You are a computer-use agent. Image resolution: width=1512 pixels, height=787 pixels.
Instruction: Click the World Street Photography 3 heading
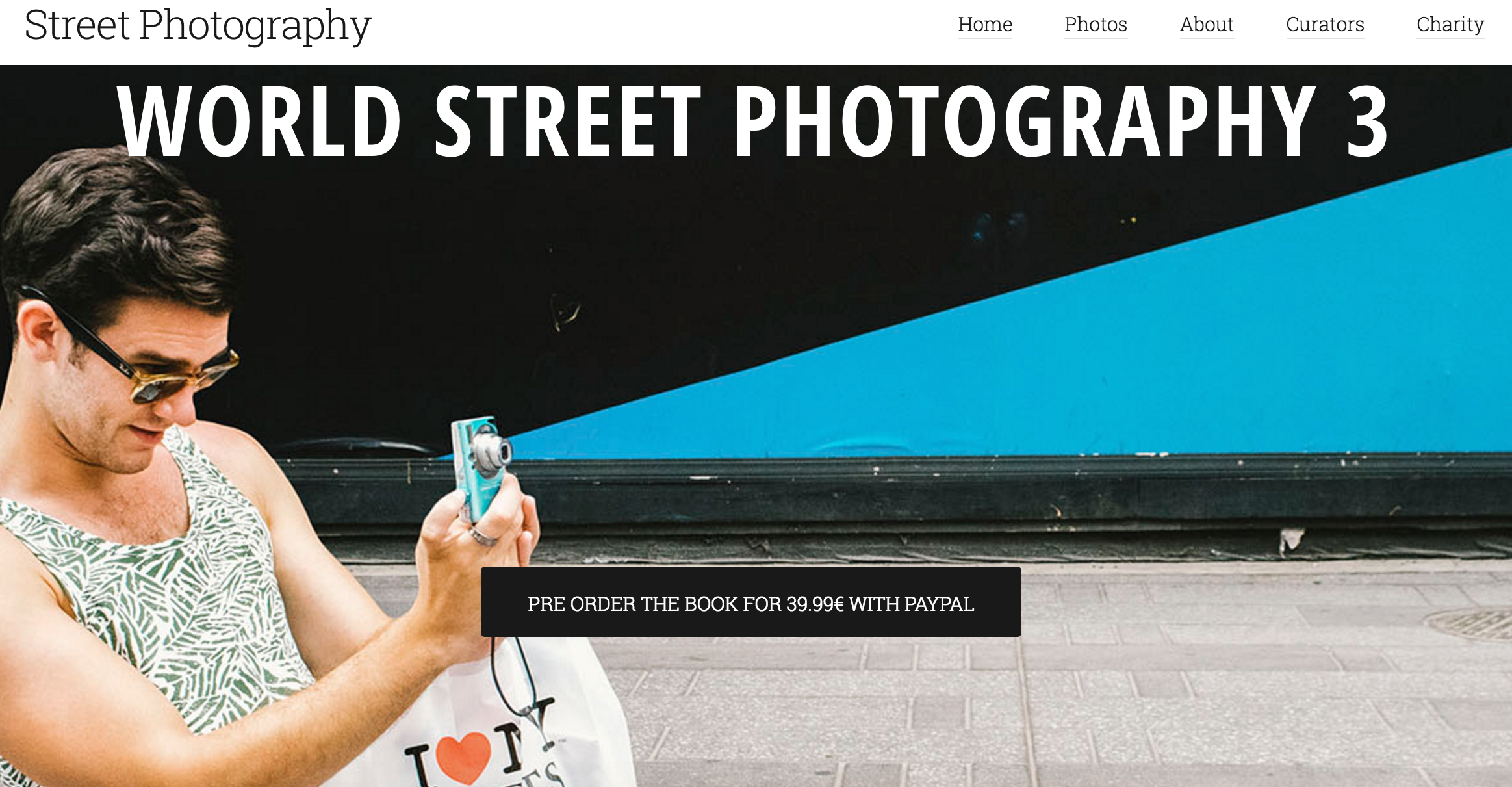pyautogui.click(x=752, y=122)
